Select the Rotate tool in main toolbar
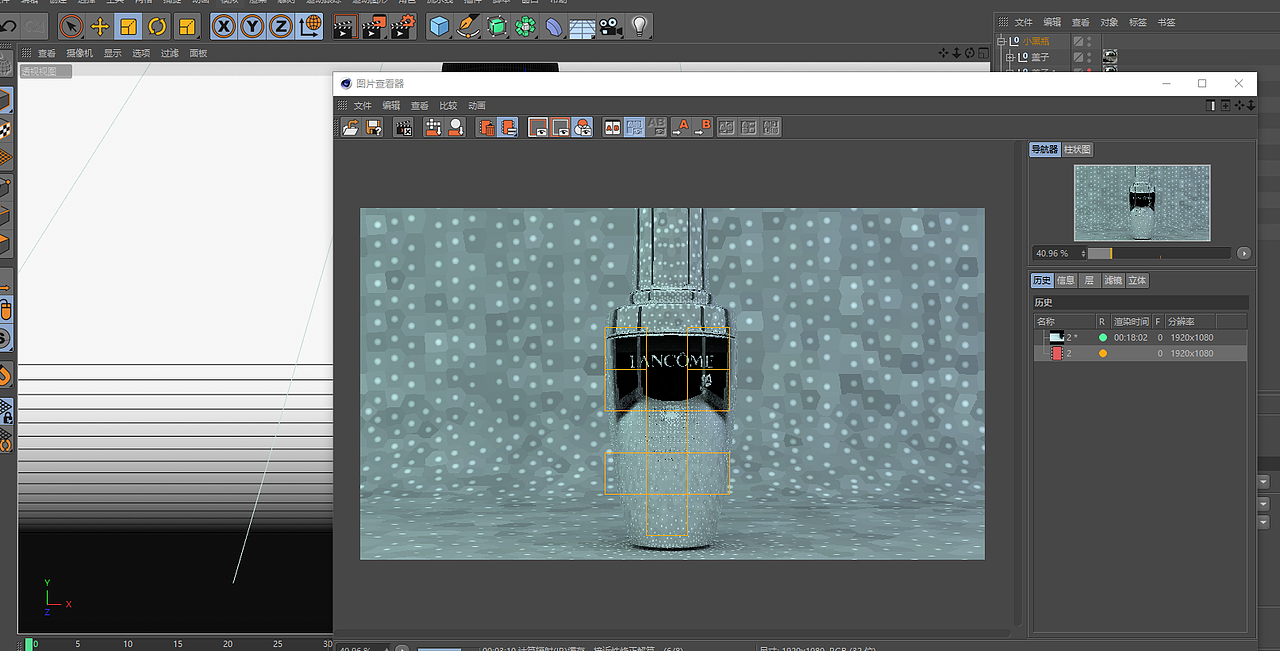Screen dimensions: 1280x651 [x=157, y=26]
